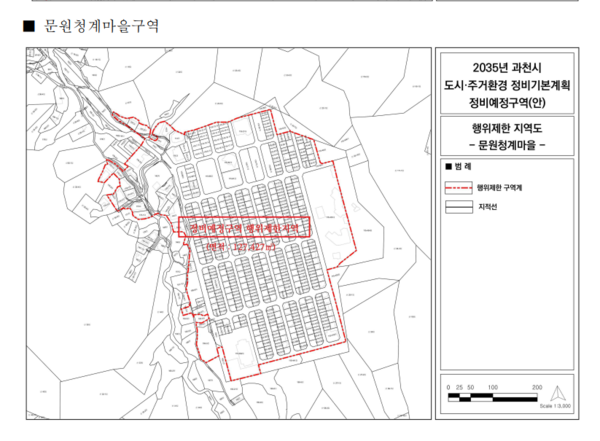This screenshot has height=441, width=600.
Task: Click the small square bullet beside 범례
Action: pyautogui.click(x=447, y=164)
